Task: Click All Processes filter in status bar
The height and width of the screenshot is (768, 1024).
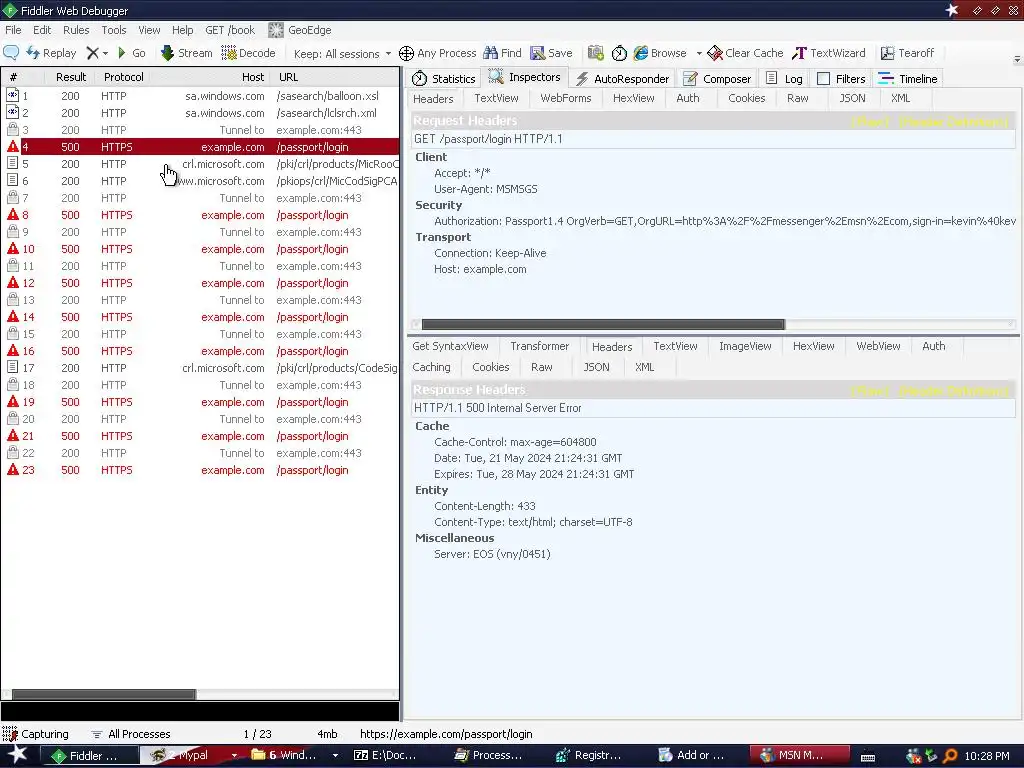Action: [131, 734]
